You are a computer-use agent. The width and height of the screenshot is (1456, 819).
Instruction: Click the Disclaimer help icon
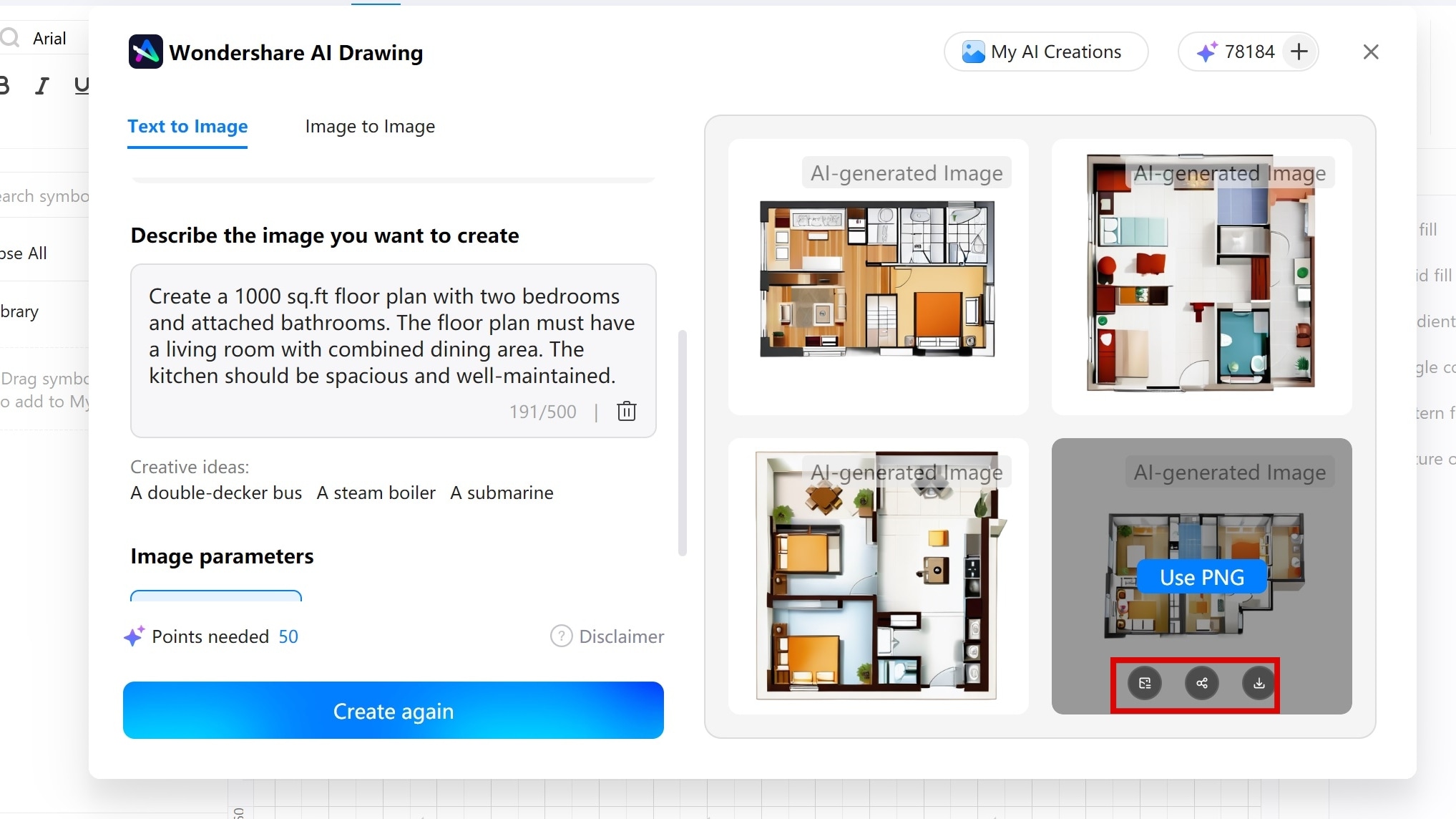pos(560,636)
